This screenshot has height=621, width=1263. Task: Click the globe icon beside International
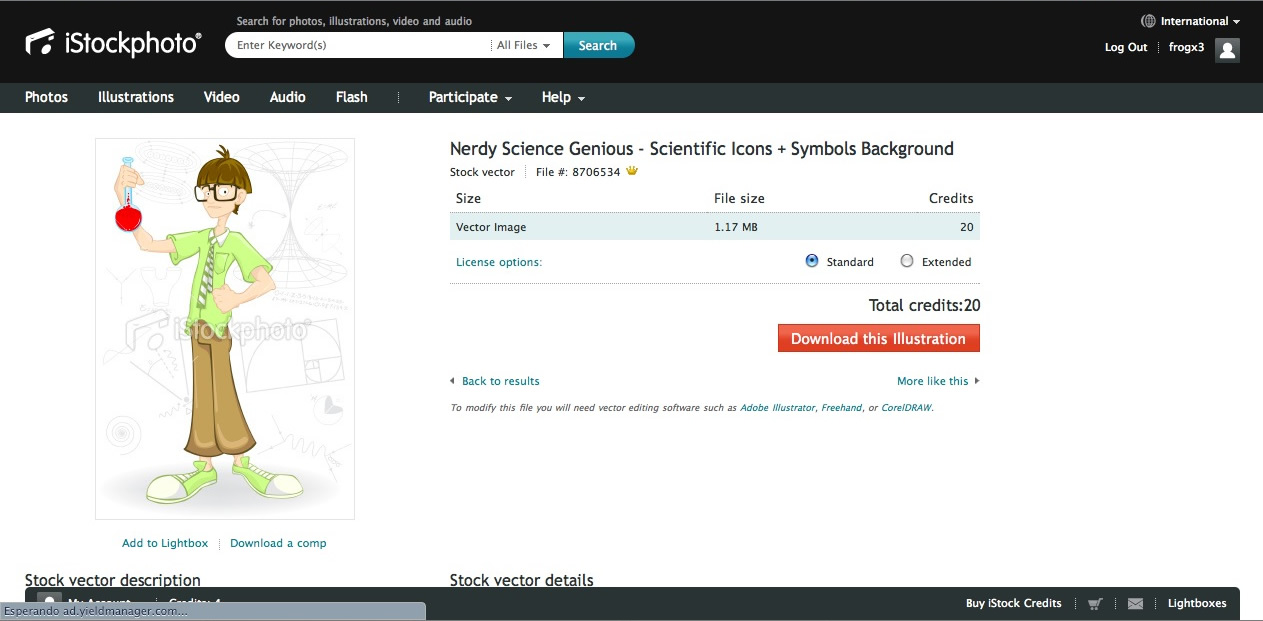pyautogui.click(x=1148, y=21)
